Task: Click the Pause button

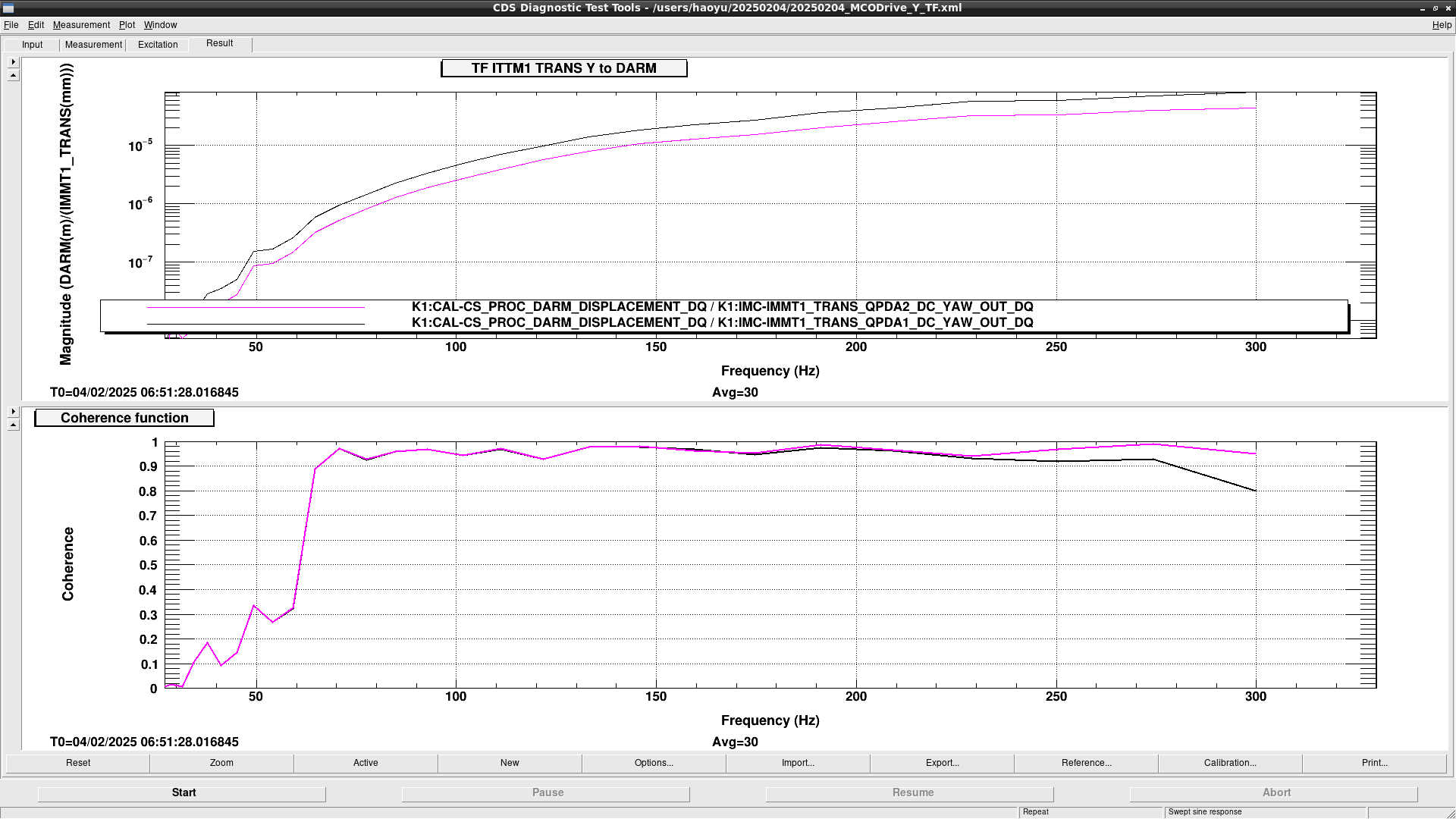Action: (546, 793)
